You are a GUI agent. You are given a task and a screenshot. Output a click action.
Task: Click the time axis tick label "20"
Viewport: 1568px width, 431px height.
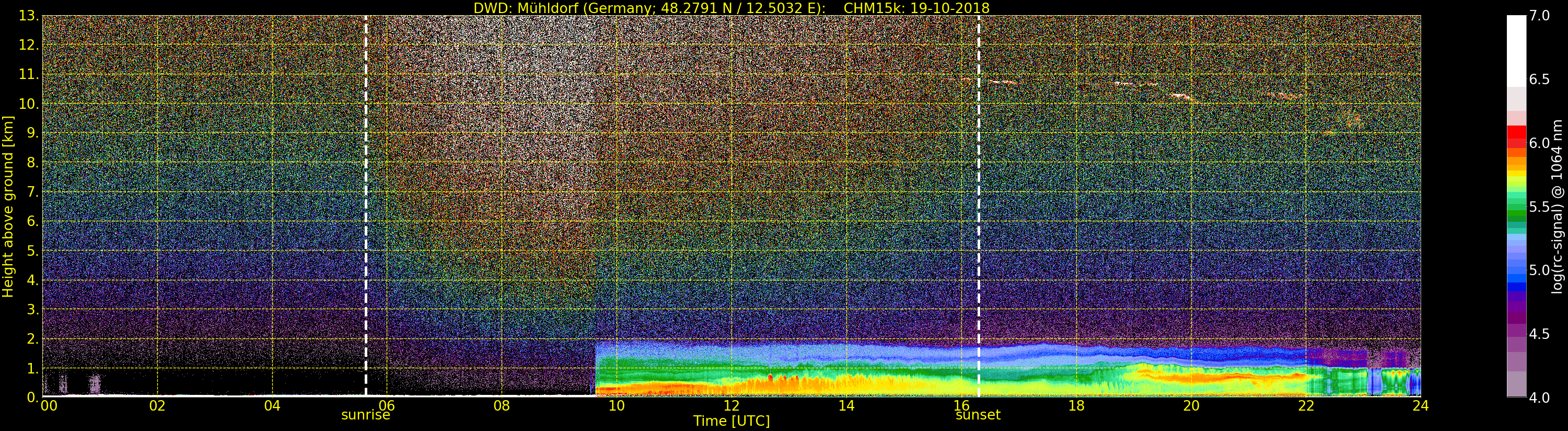(x=1191, y=406)
